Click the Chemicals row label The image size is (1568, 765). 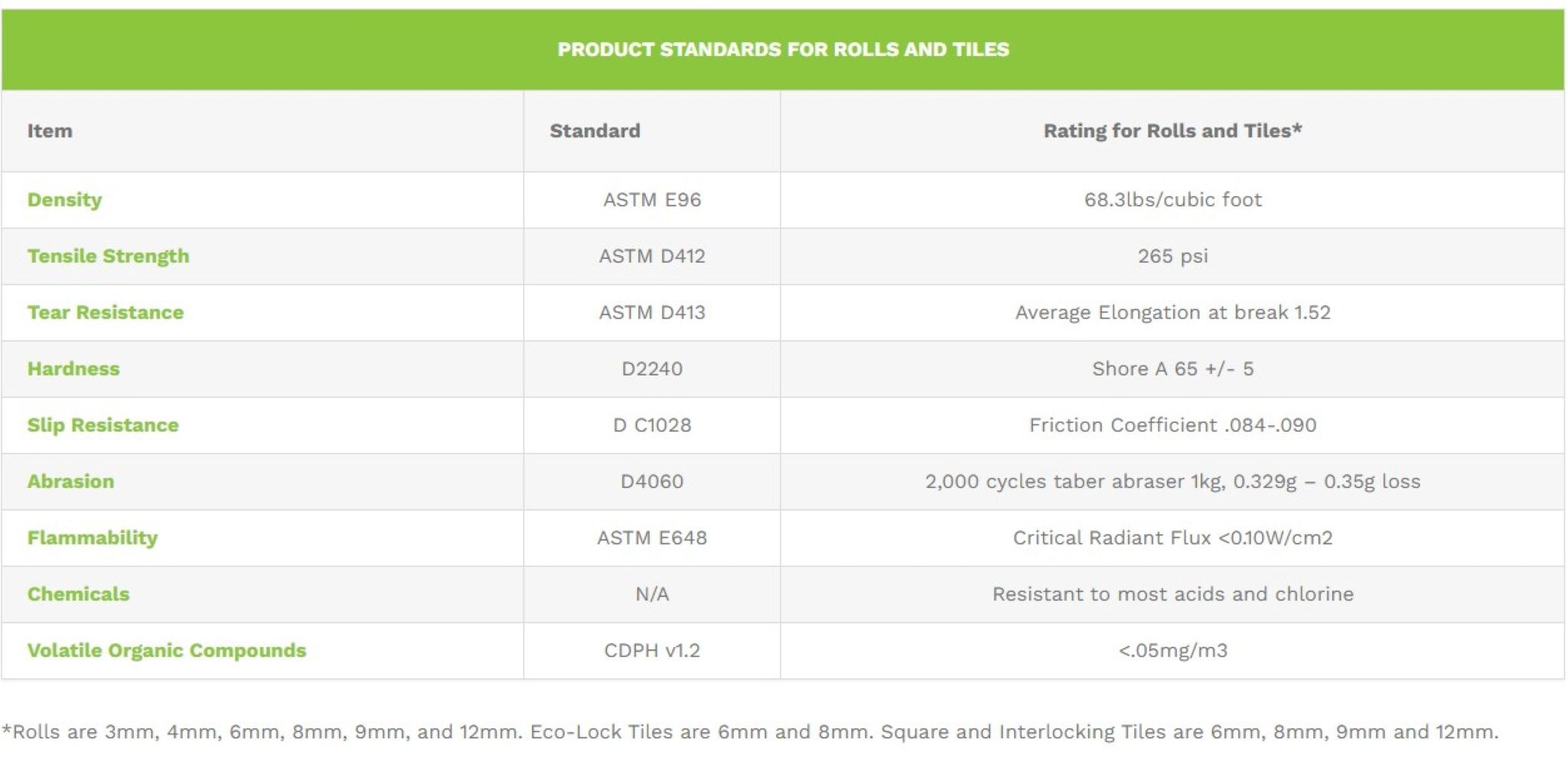click(78, 594)
